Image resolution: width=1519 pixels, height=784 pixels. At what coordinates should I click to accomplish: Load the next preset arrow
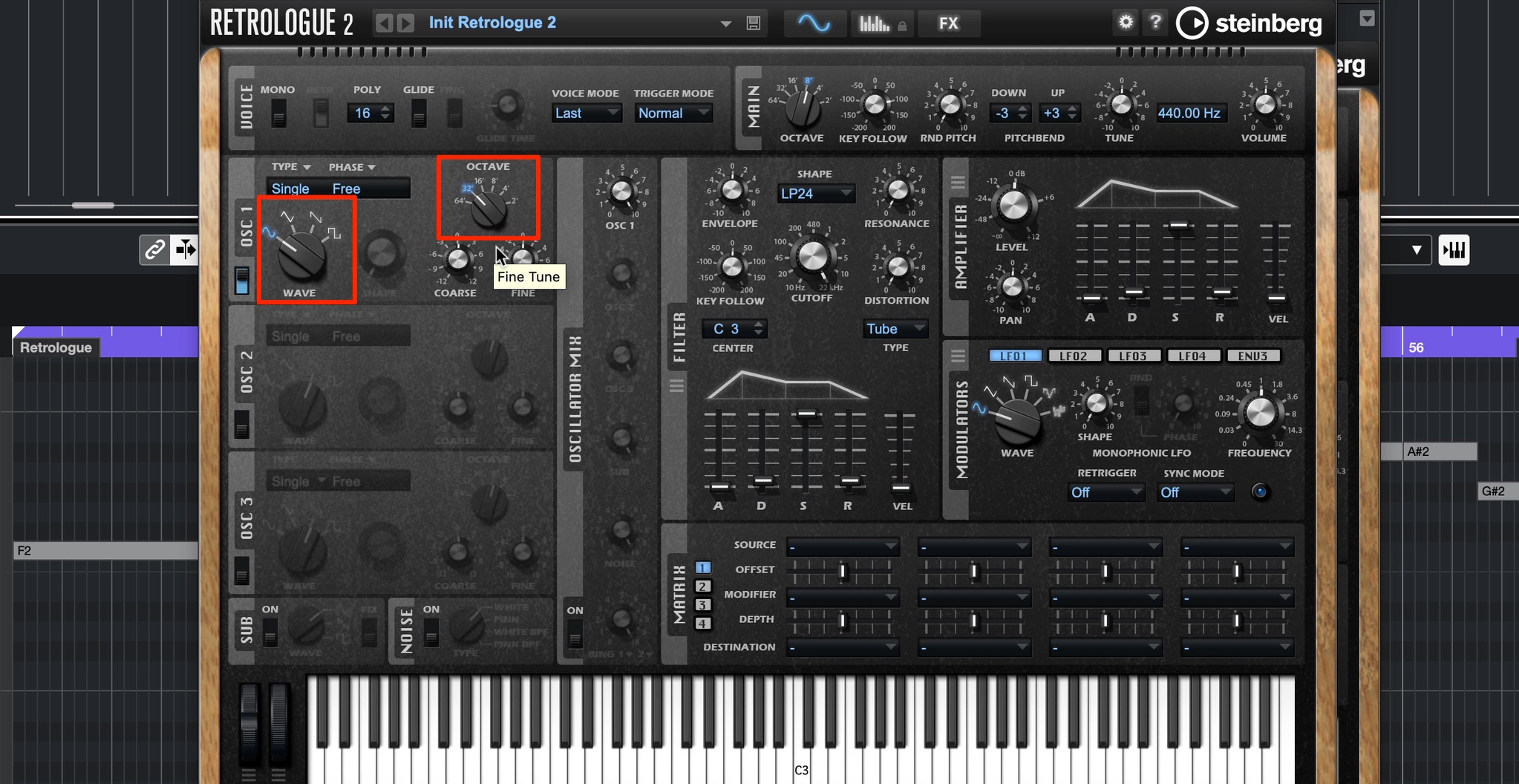click(x=405, y=23)
